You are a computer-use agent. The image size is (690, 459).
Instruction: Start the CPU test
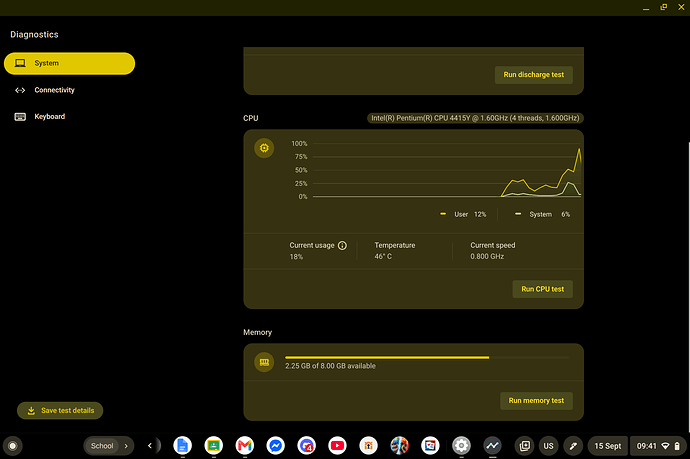pyautogui.click(x=542, y=289)
